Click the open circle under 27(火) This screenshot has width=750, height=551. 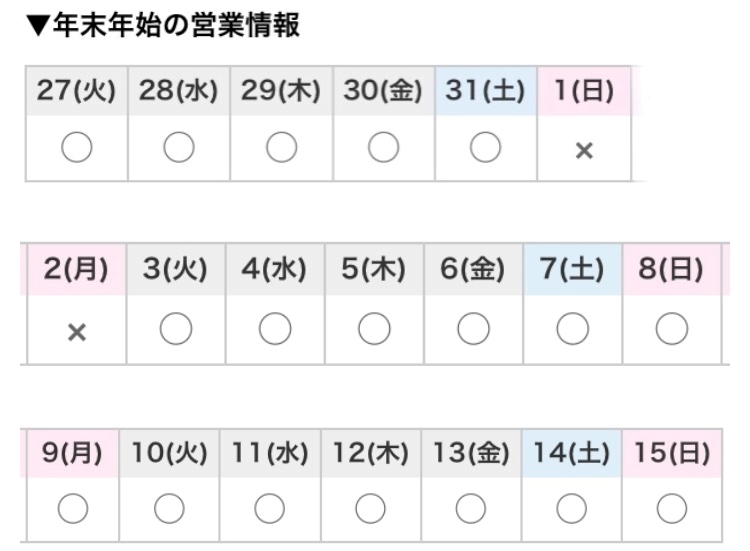(77, 148)
